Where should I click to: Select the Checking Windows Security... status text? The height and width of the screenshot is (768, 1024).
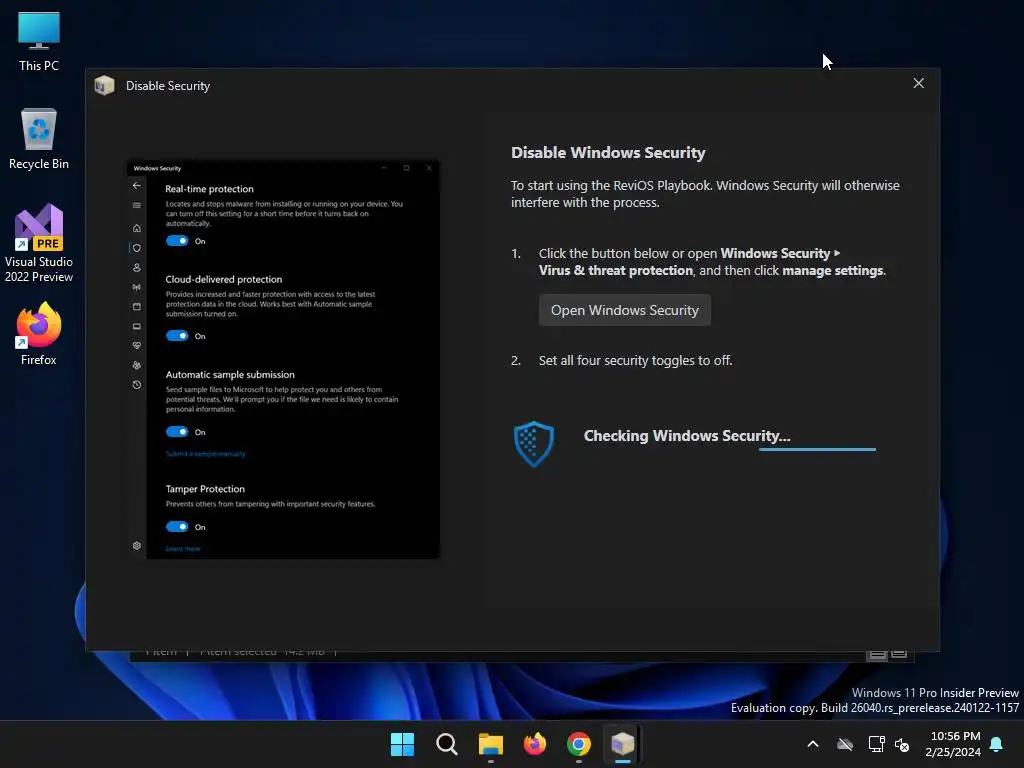coord(686,436)
